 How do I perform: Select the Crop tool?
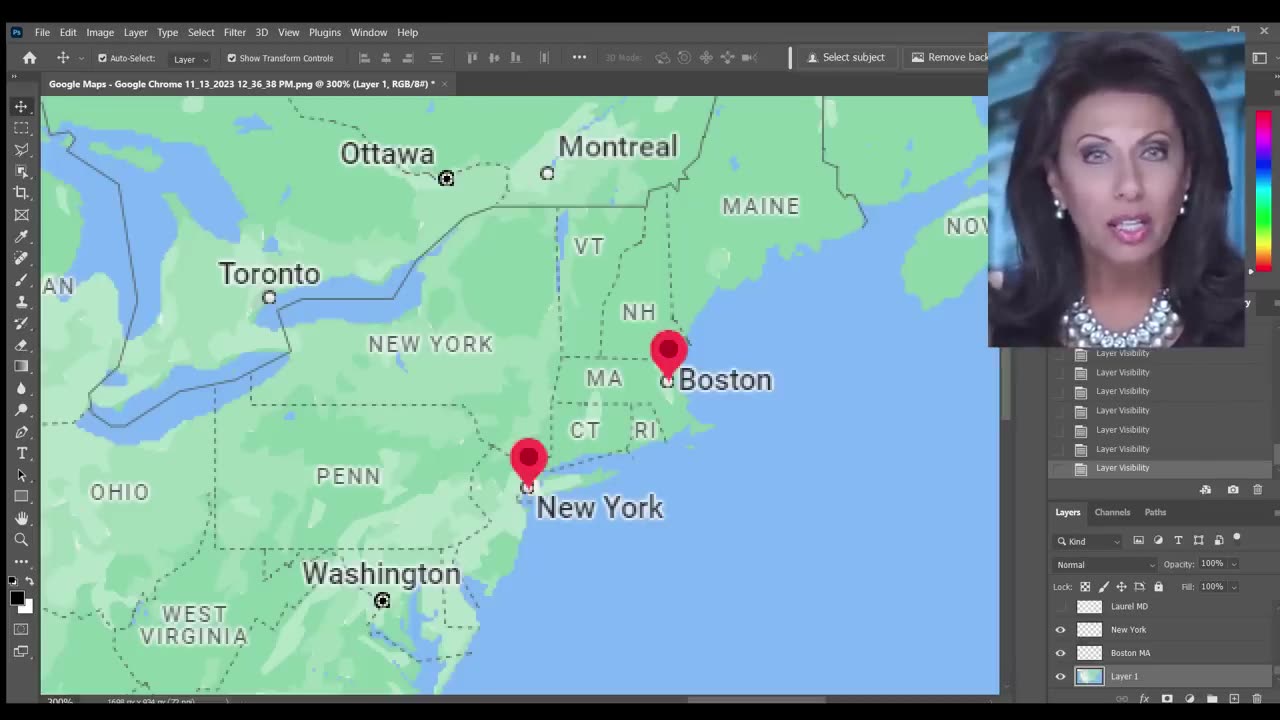(x=21, y=193)
